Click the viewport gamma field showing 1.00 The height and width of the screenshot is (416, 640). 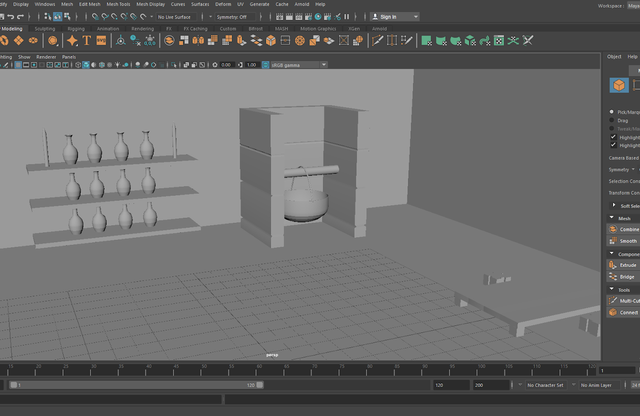coord(252,65)
